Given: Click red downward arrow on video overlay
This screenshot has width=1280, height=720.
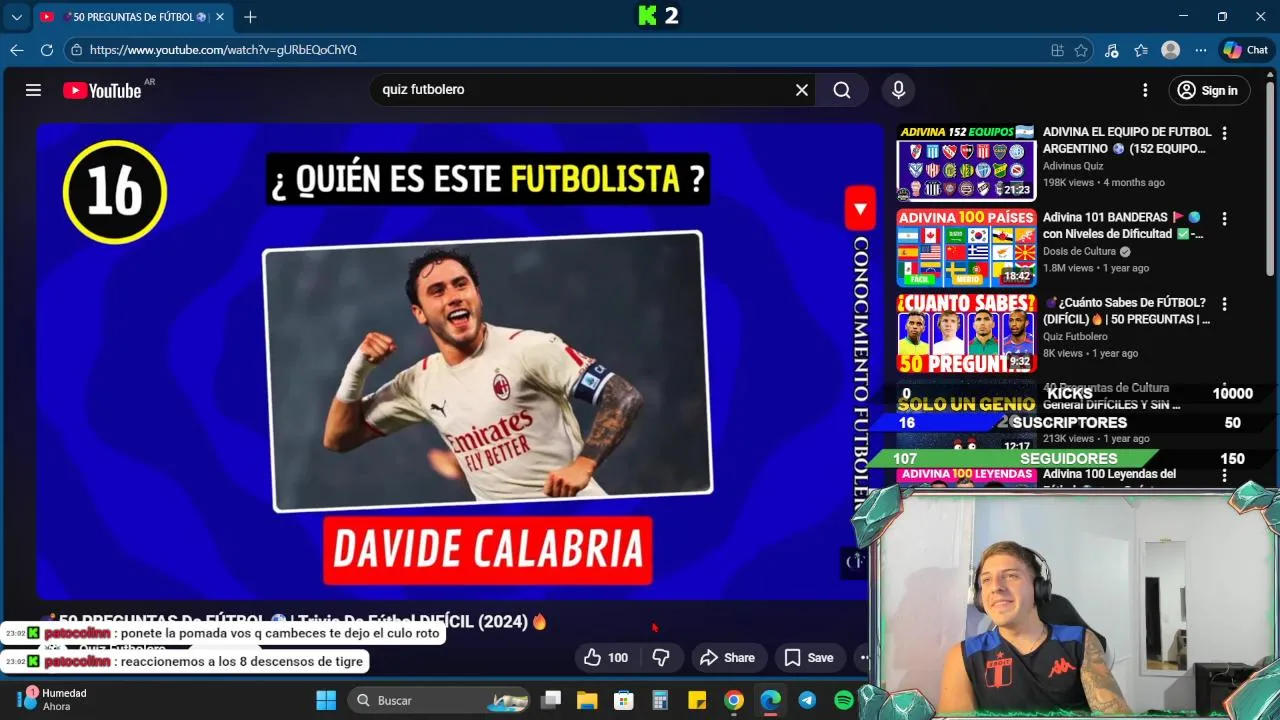Looking at the screenshot, I should pos(860,209).
